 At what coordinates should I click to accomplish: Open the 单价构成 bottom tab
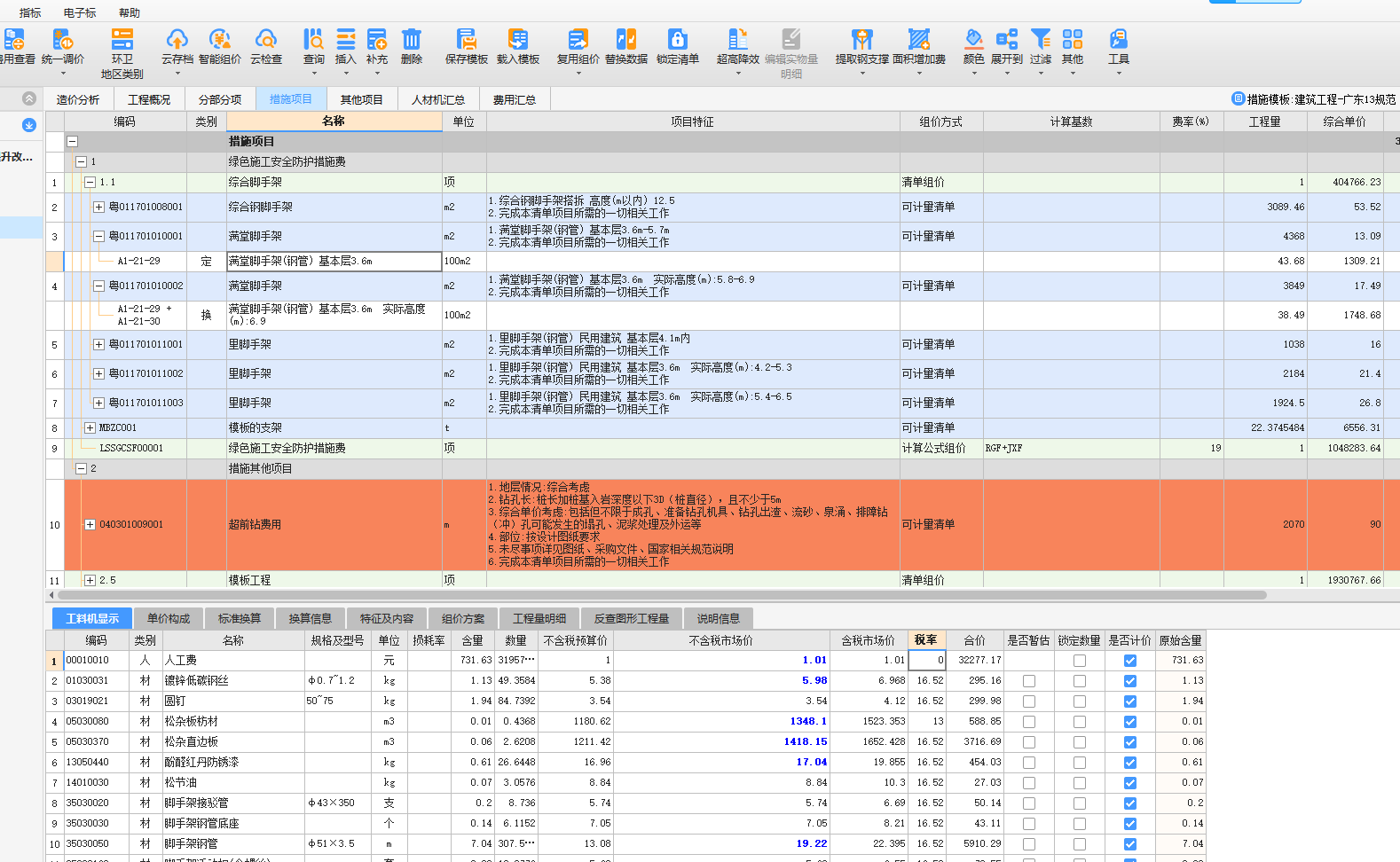click(169, 618)
